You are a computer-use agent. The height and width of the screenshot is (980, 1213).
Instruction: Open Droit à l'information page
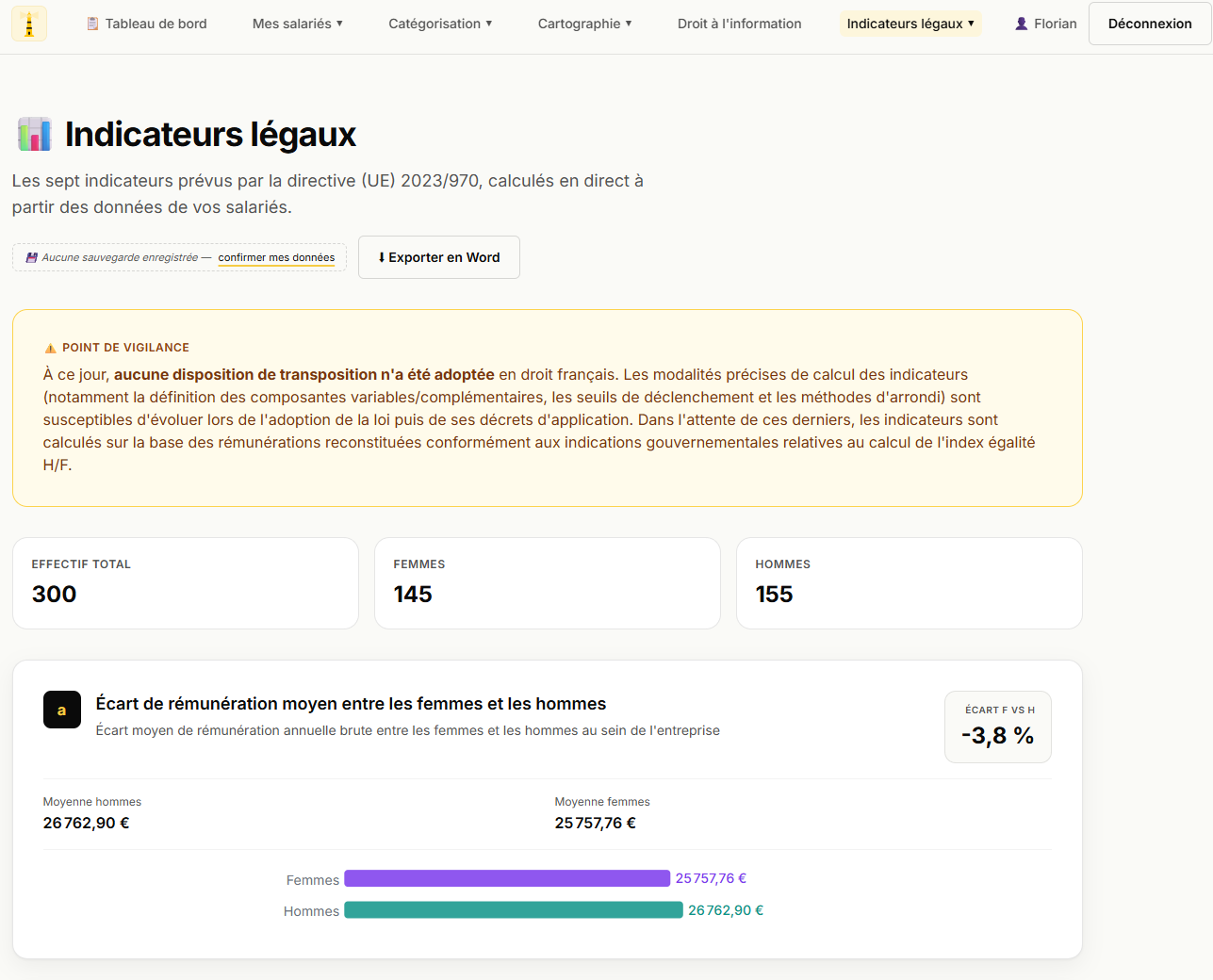point(740,24)
